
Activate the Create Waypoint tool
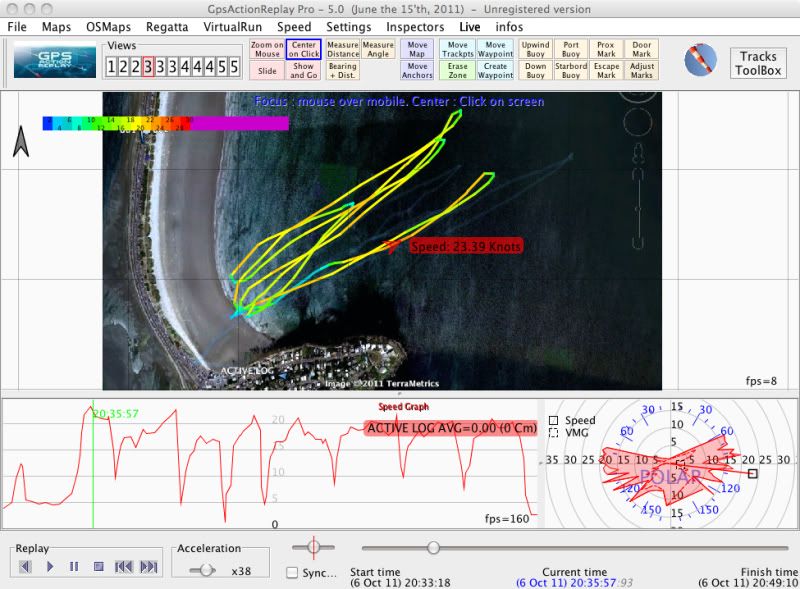click(495, 71)
